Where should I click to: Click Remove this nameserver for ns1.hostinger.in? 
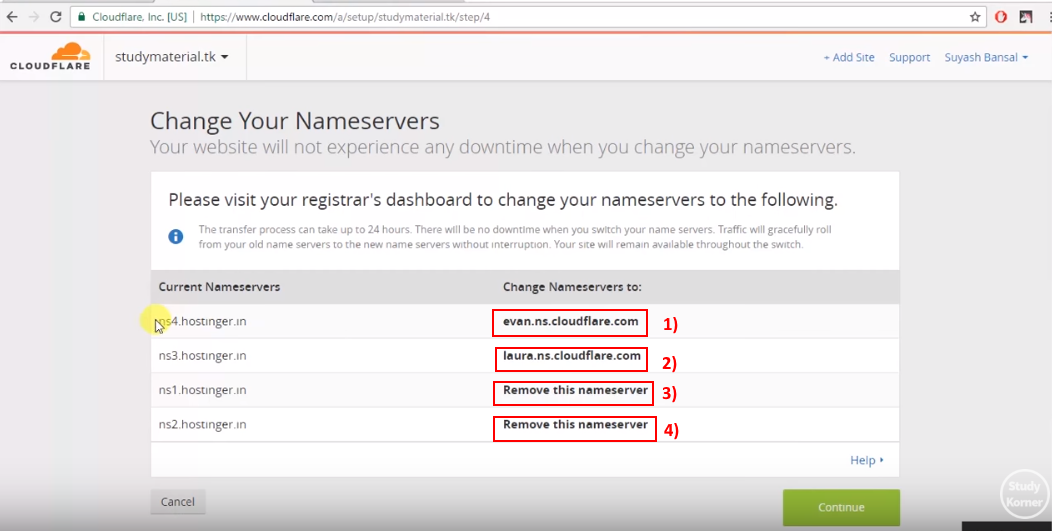click(575, 390)
